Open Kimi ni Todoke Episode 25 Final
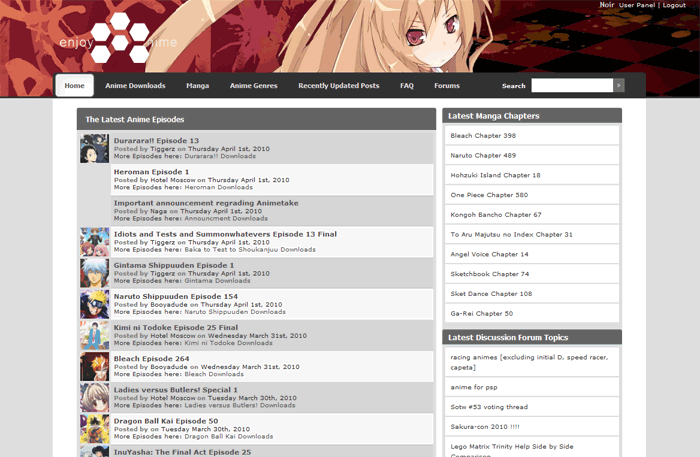Image resolution: width=700 pixels, height=457 pixels. (x=175, y=328)
